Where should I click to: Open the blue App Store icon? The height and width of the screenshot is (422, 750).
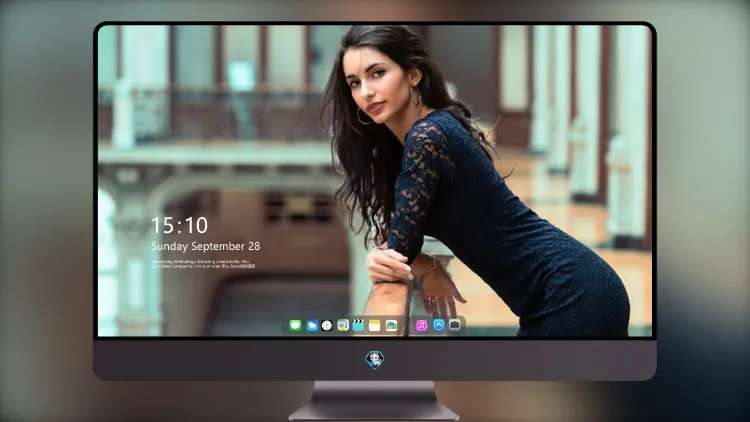(x=439, y=325)
